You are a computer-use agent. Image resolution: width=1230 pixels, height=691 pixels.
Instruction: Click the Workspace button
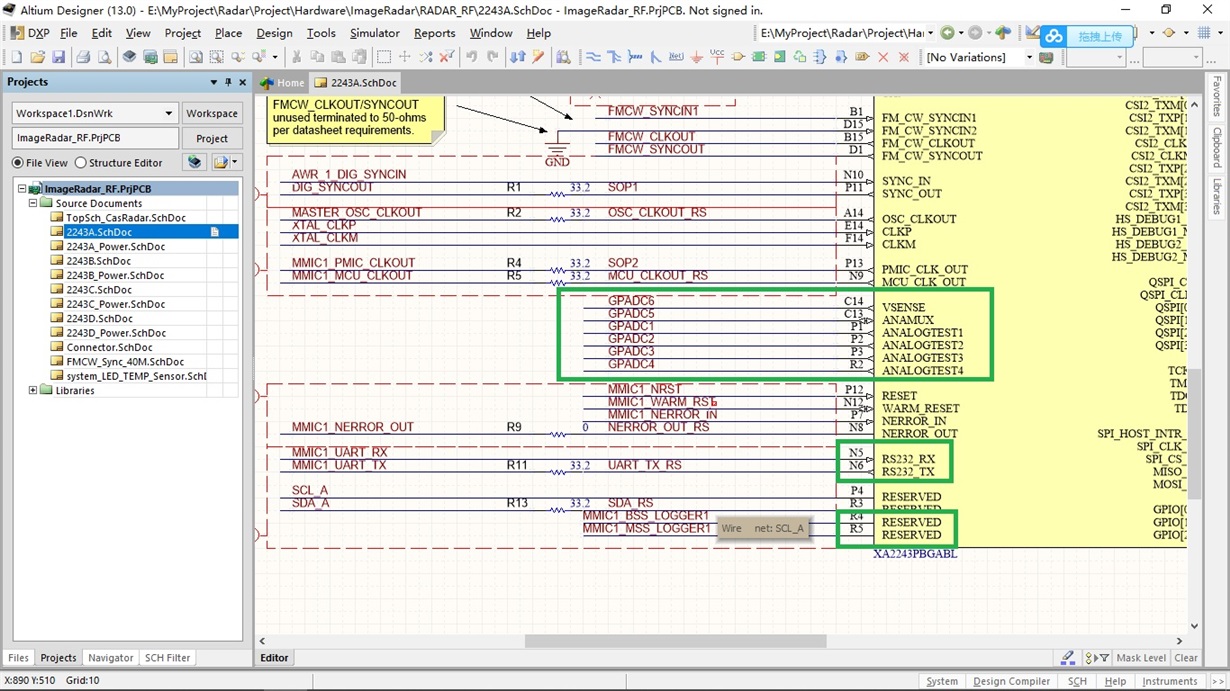[x=212, y=113]
